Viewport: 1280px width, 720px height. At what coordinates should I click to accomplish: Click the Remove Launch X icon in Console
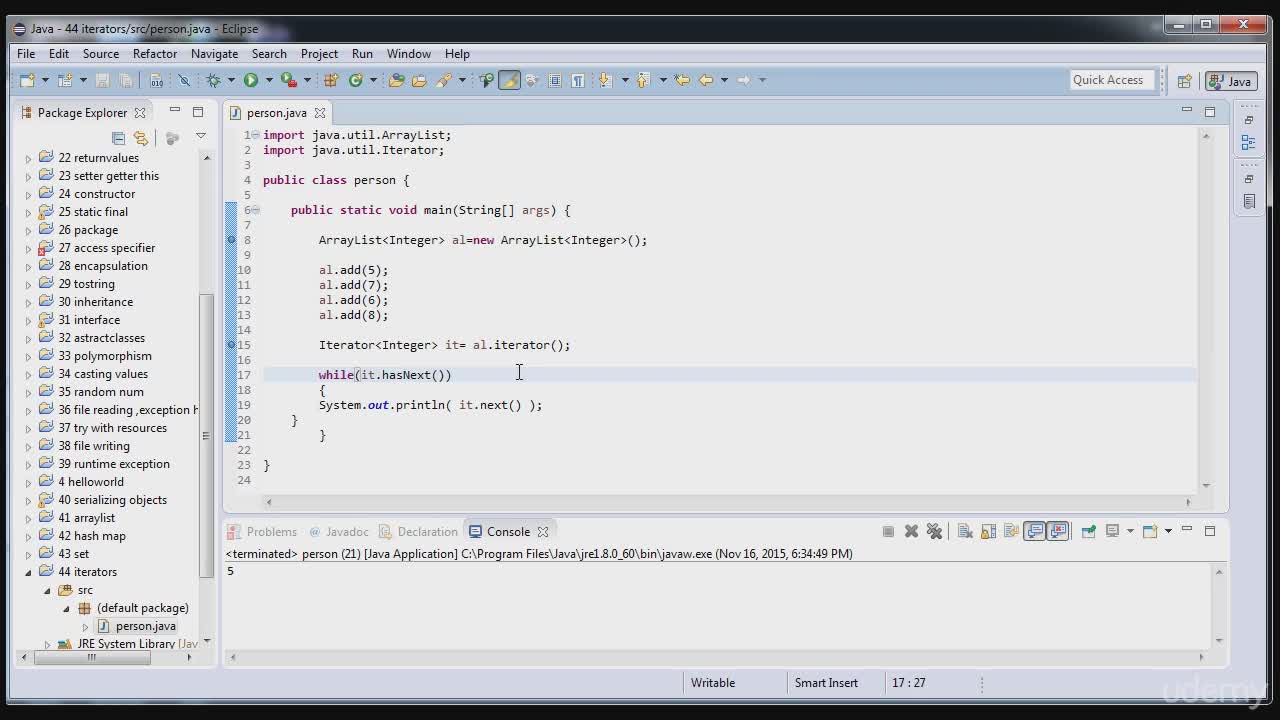911,532
